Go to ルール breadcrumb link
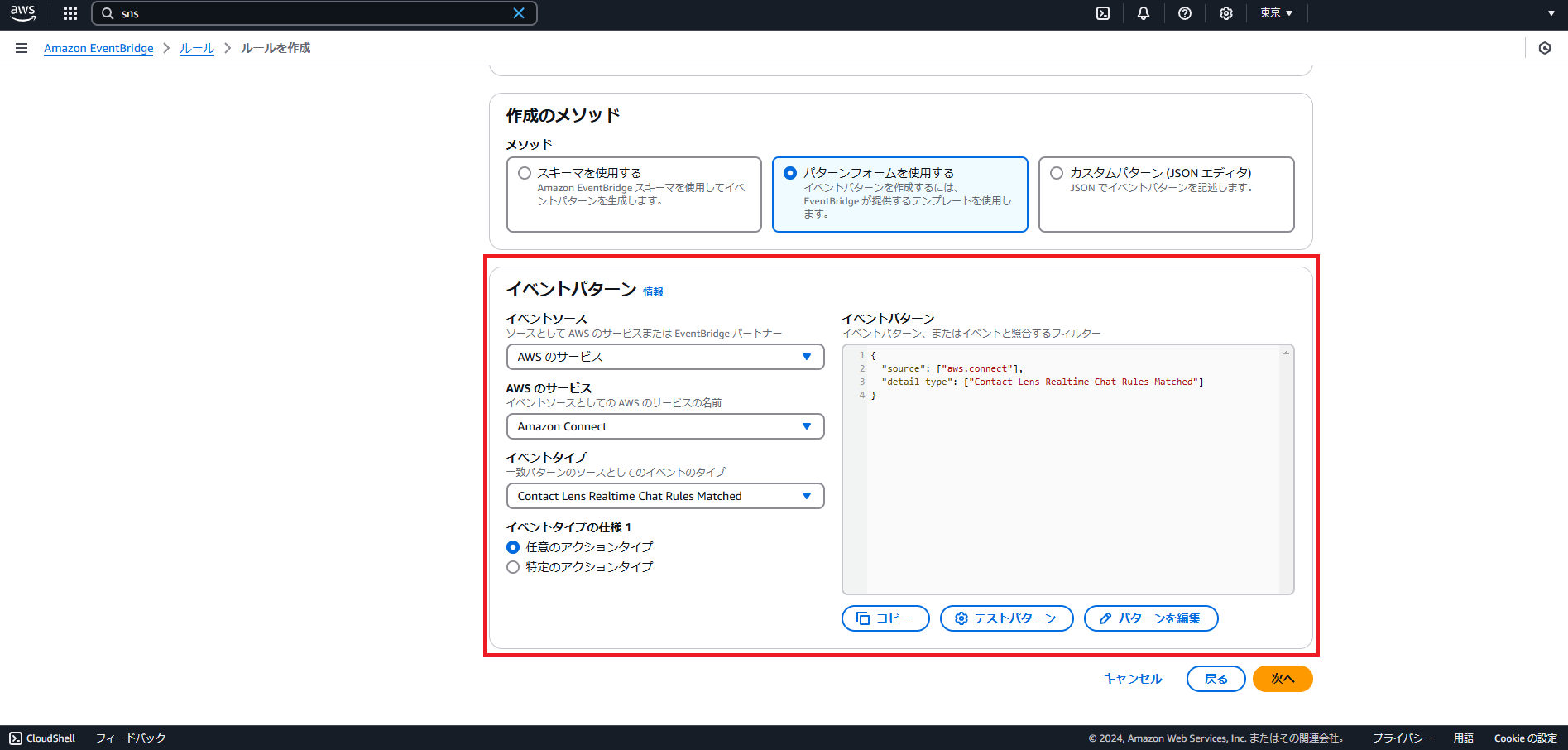Screen dimensions: 1568x750 click(197, 48)
